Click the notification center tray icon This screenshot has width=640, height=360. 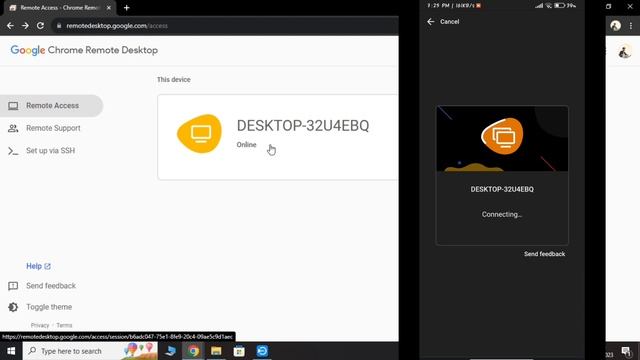click(626, 351)
